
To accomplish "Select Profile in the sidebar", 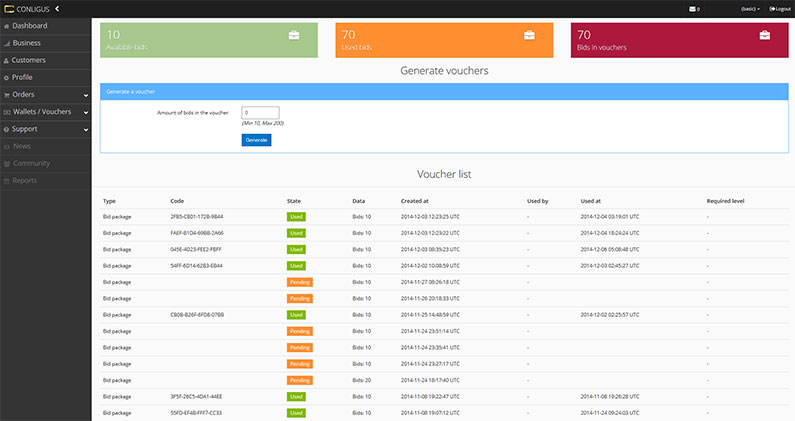I will (22, 77).
